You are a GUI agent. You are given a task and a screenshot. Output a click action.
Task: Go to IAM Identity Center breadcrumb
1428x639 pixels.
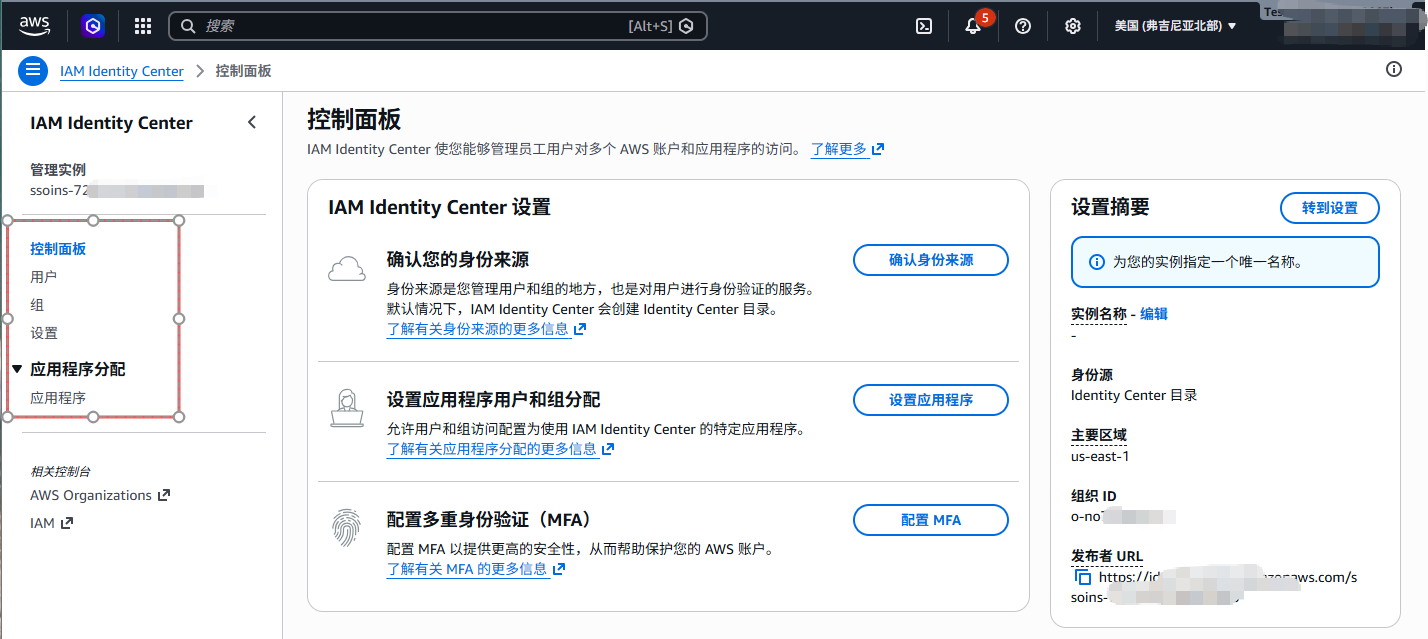point(122,71)
